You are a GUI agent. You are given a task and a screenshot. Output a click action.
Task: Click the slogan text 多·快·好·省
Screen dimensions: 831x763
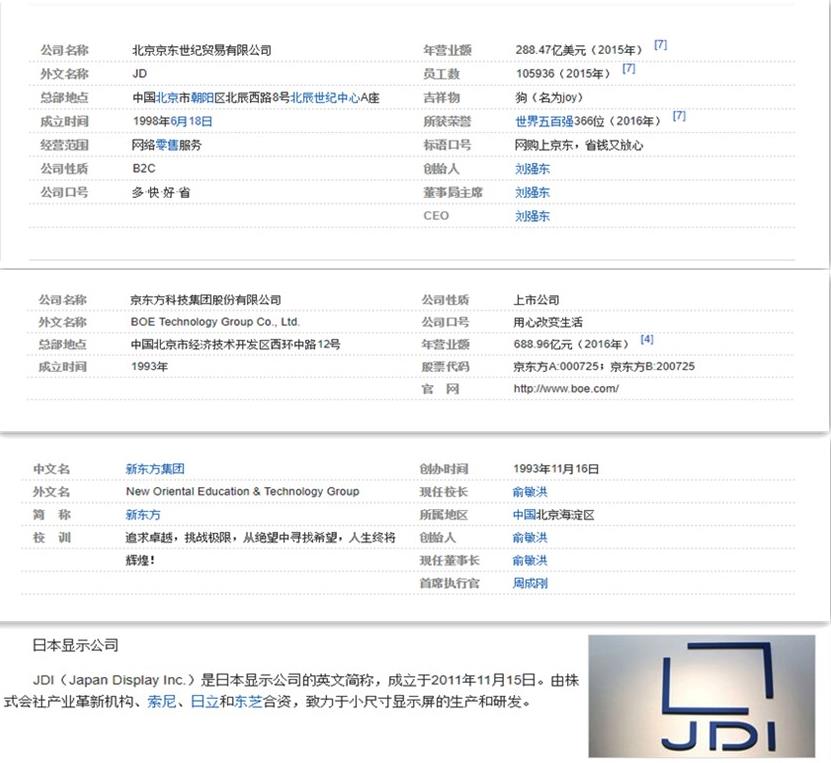[161, 192]
